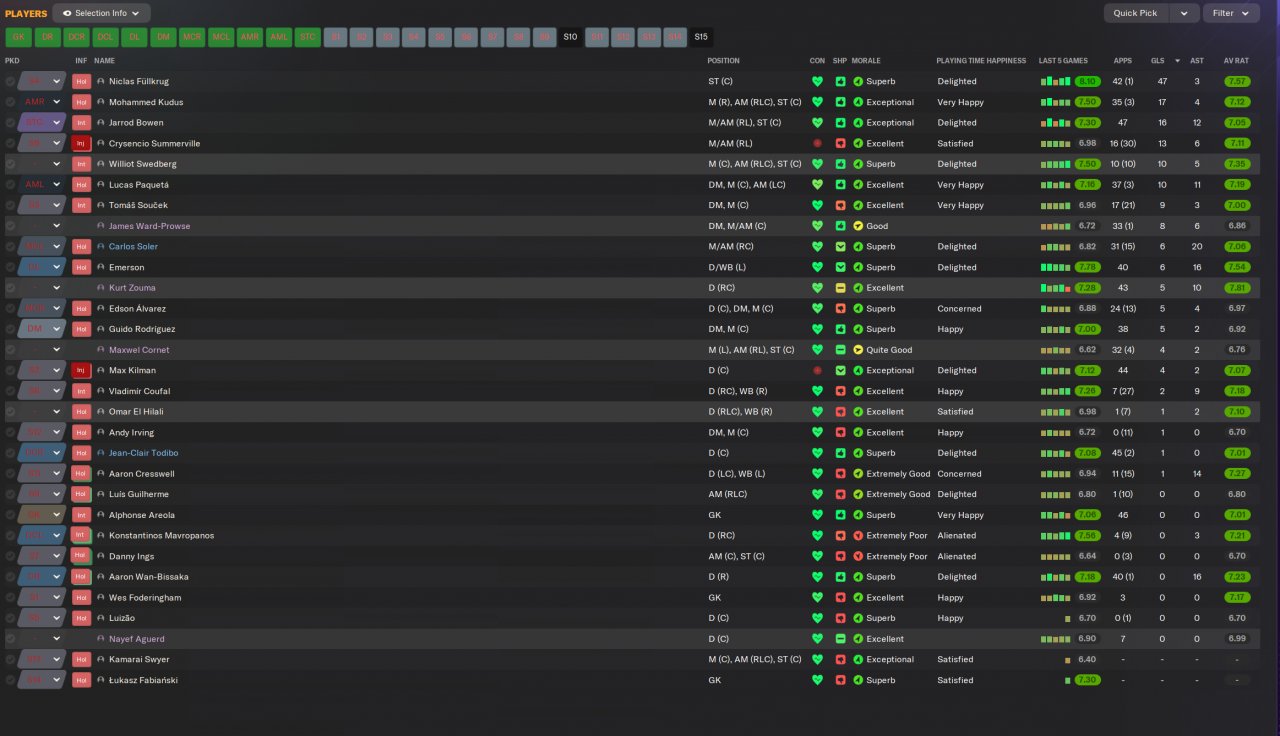Select the GK position slot
The width and height of the screenshot is (1280, 736).
[x=18, y=37]
